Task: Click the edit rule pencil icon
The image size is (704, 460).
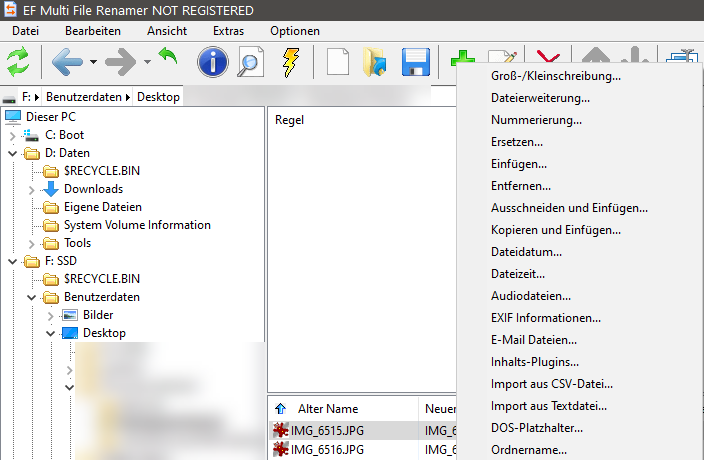Action: click(503, 57)
